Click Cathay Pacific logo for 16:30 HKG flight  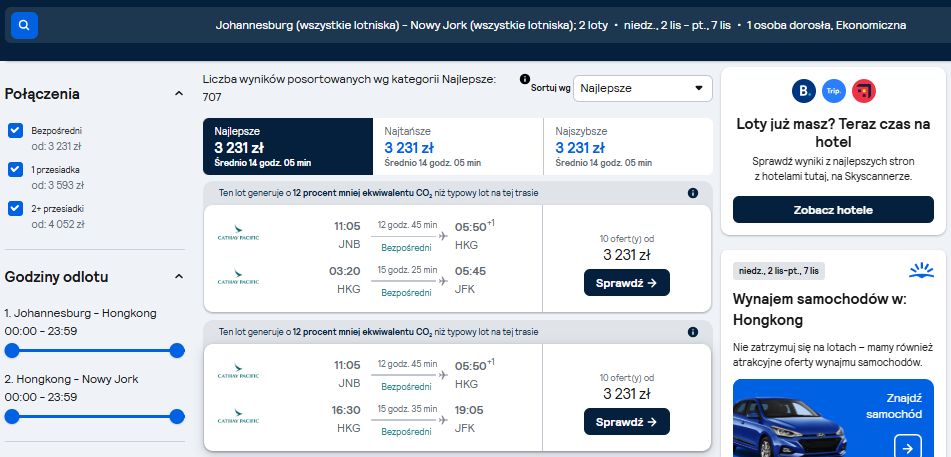[x=238, y=416]
